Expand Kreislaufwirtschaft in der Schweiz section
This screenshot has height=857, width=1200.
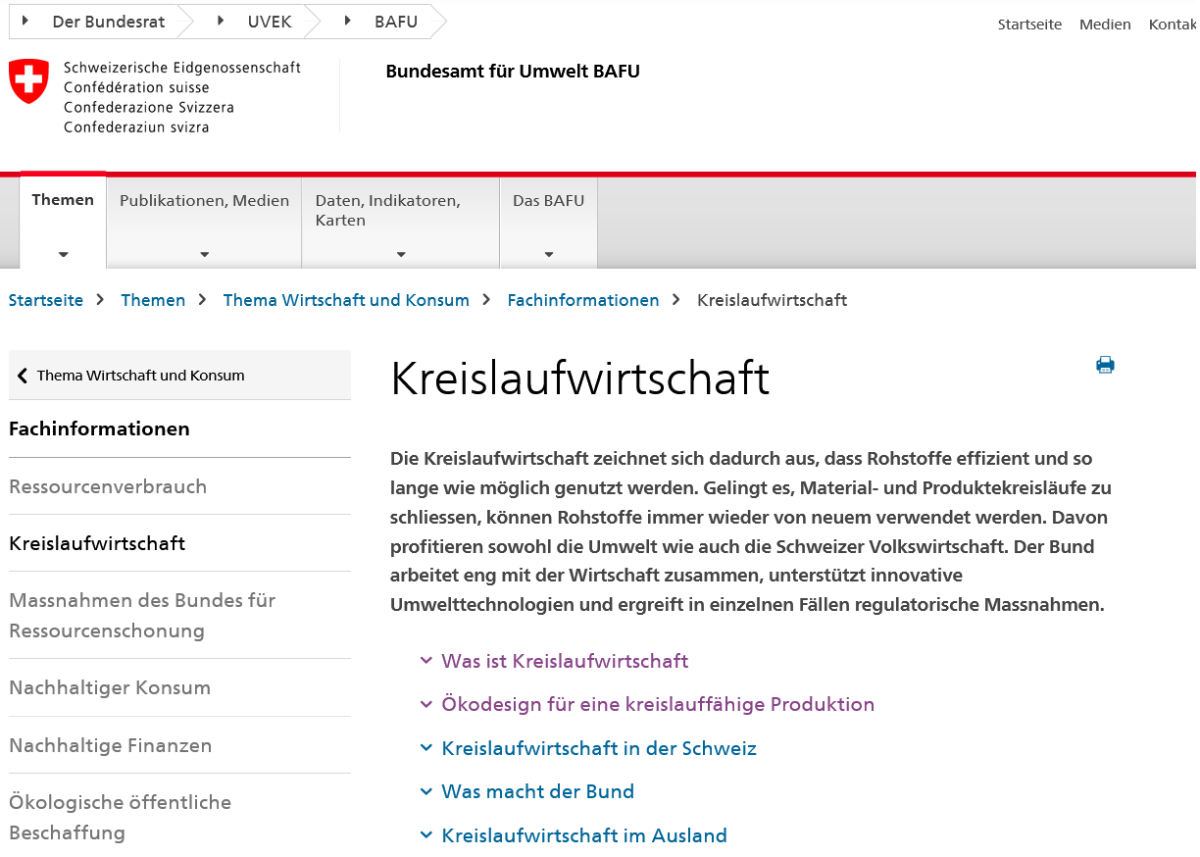click(x=598, y=748)
